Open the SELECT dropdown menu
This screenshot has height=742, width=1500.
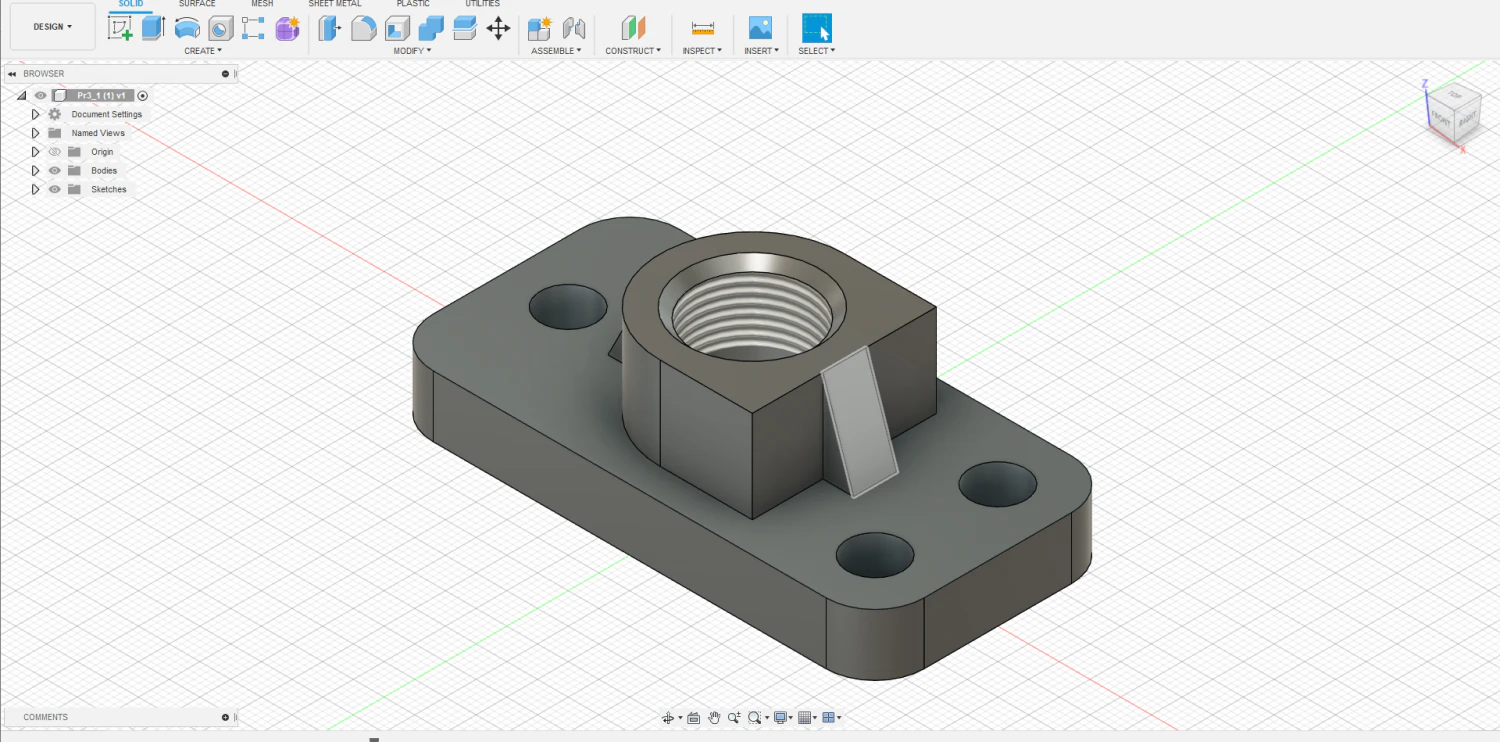click(x=817, y=51)
